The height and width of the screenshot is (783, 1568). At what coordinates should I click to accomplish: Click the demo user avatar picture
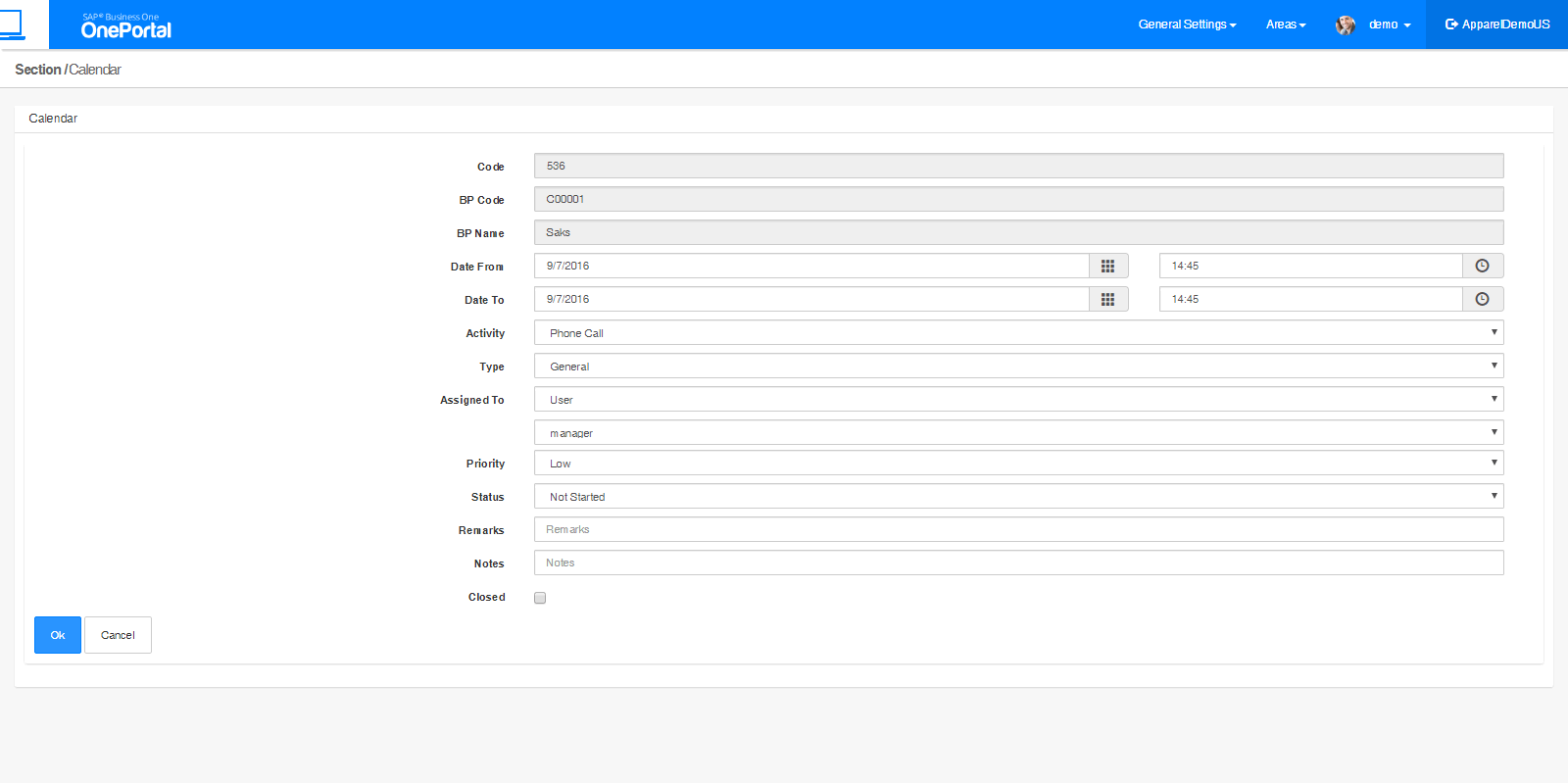tap(1346, 25)
